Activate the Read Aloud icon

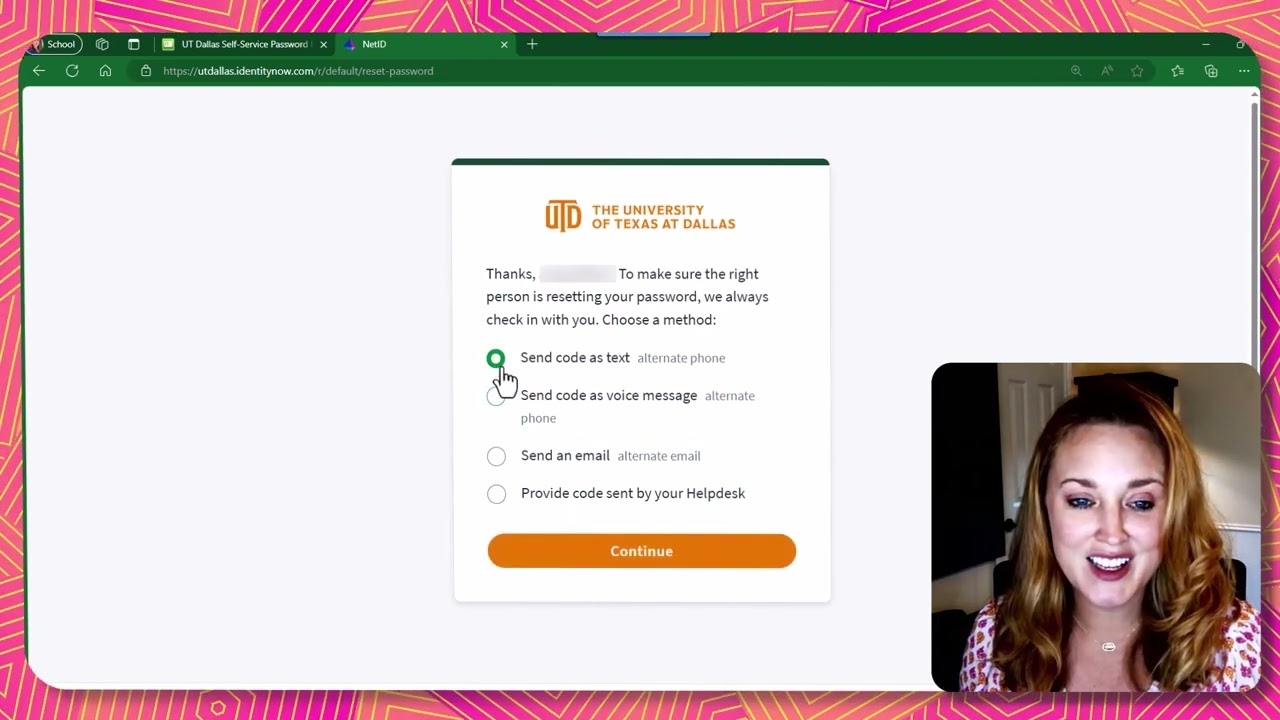point(1107,71)
